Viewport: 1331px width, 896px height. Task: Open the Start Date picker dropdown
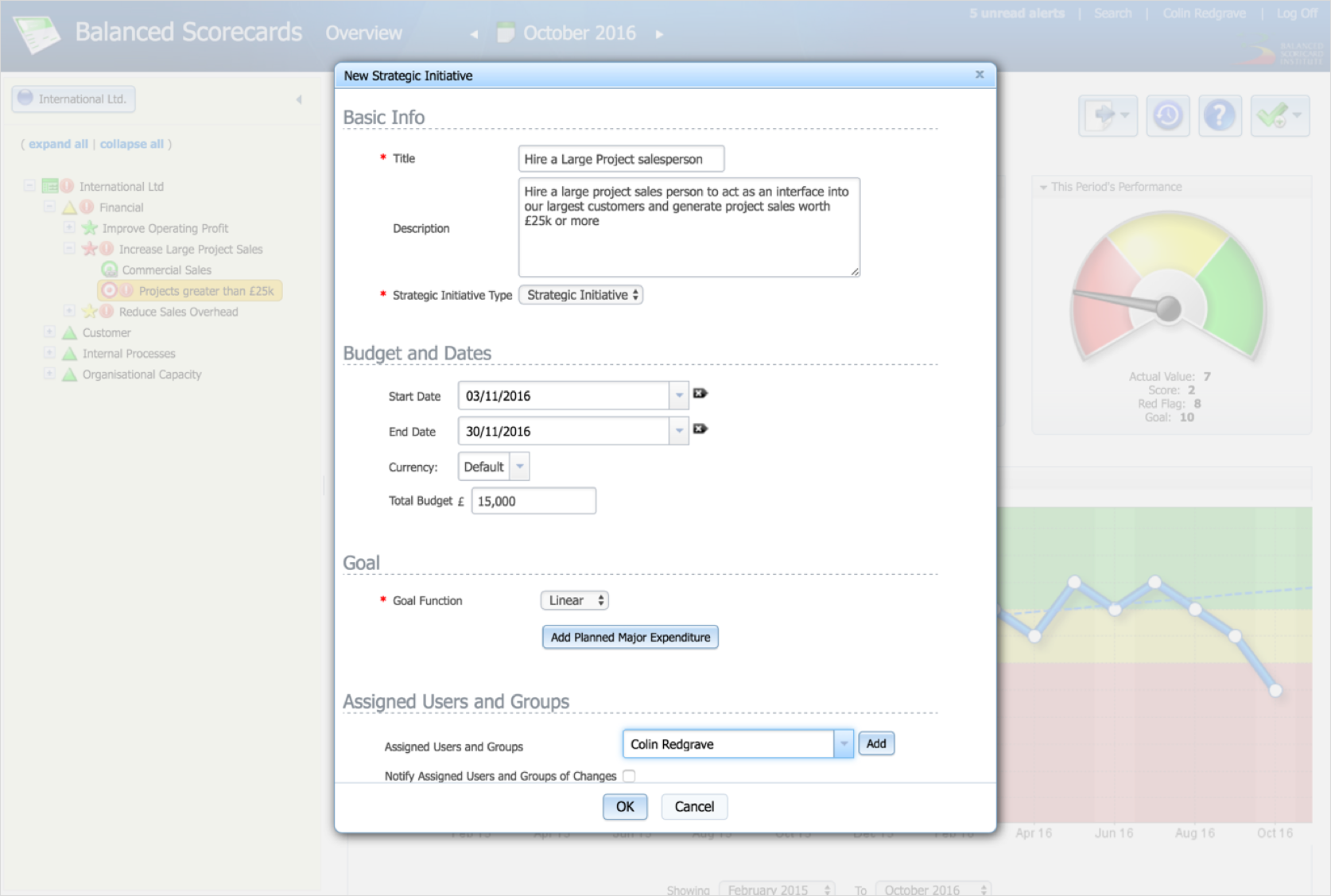[x=679, y=395]
